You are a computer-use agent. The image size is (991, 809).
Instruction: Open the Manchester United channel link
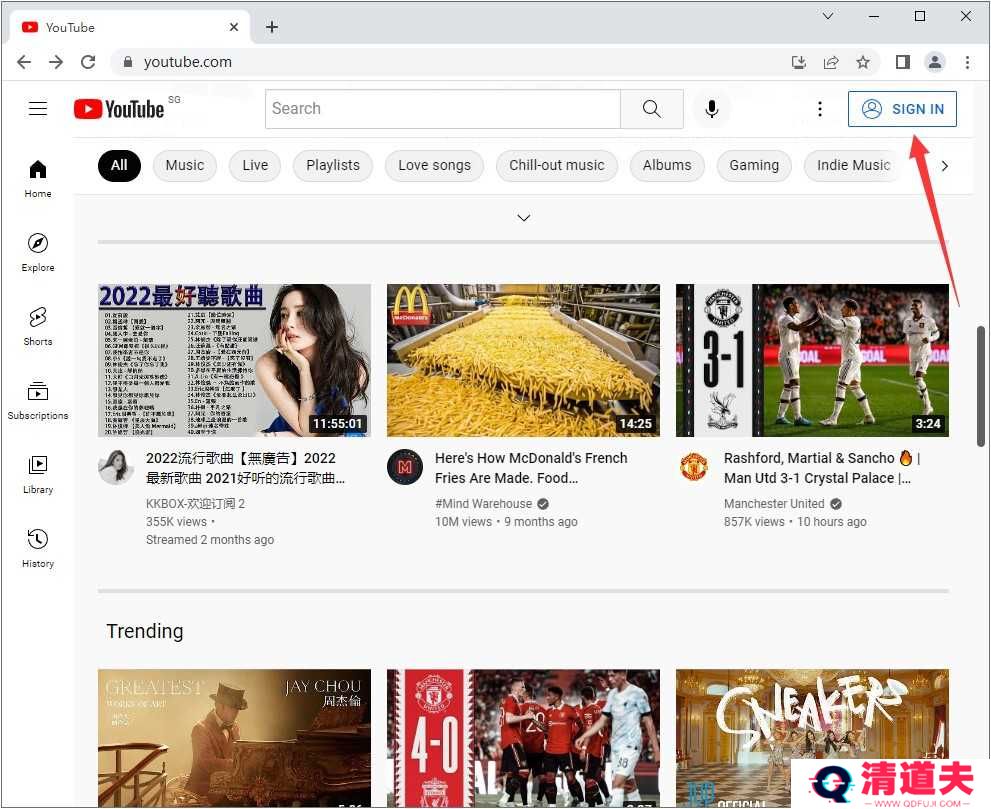point(774,504)
